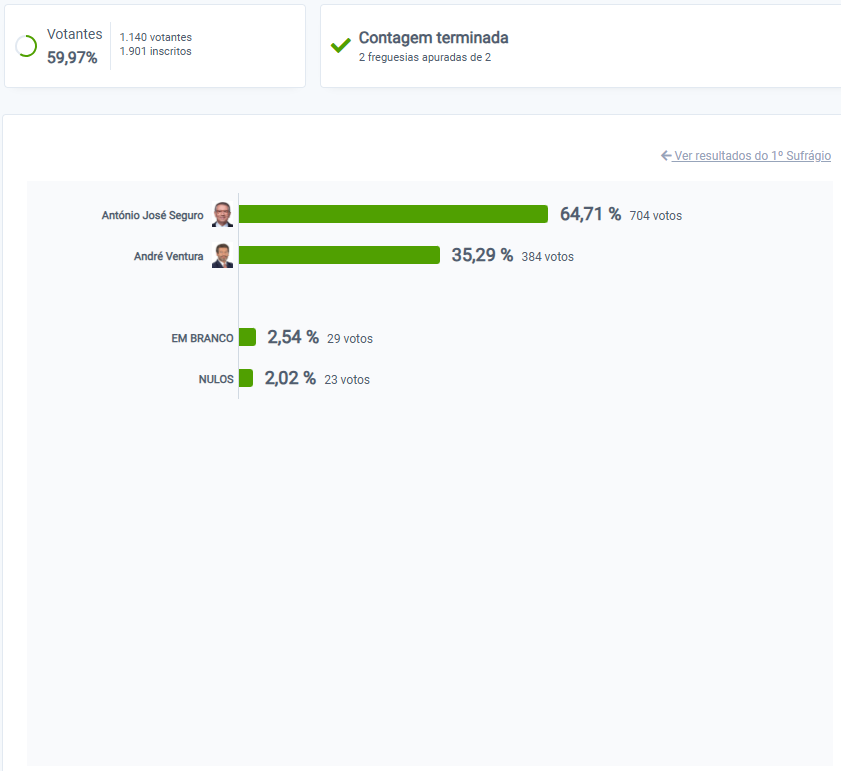
Task: Click the 35,29 % percentage value
Action: tap(482, 255)
